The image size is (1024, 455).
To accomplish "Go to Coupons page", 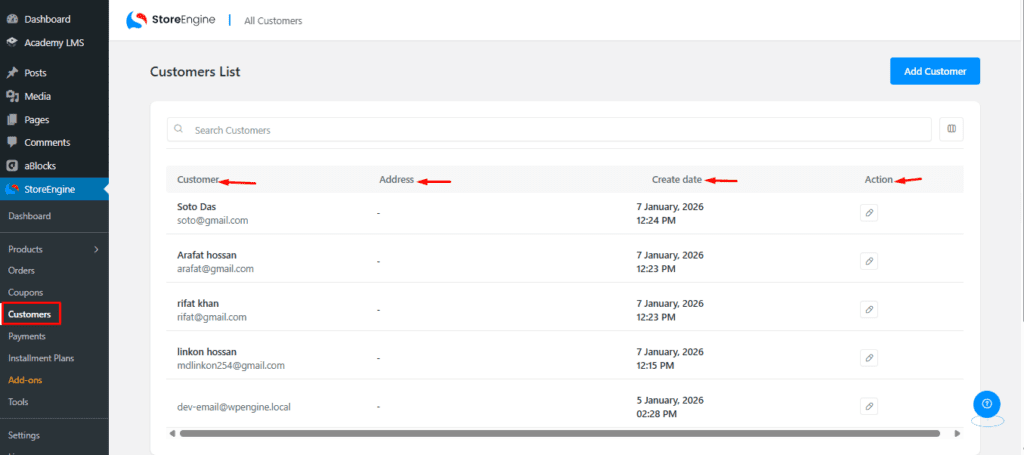I will (25, 292).
